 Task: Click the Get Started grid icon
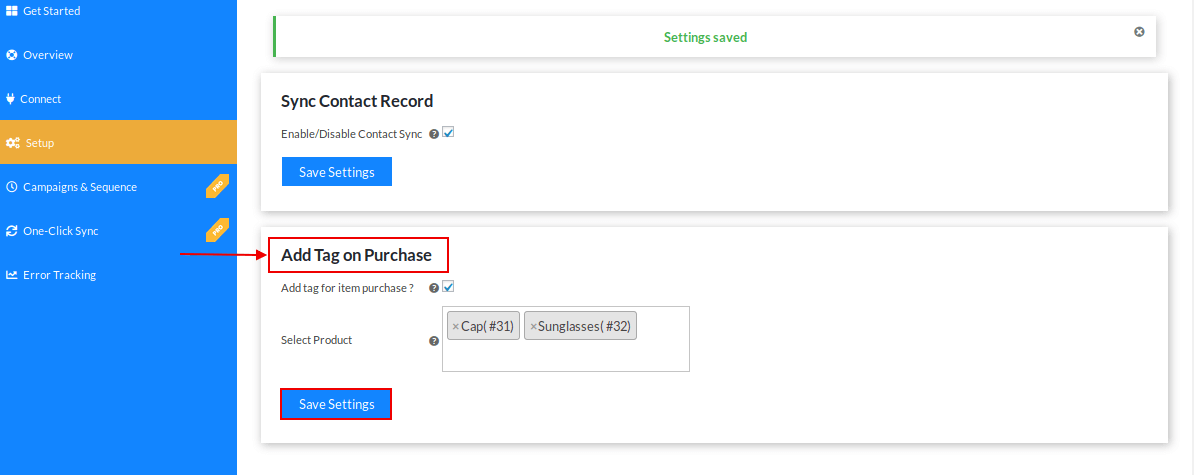point(11,11)
